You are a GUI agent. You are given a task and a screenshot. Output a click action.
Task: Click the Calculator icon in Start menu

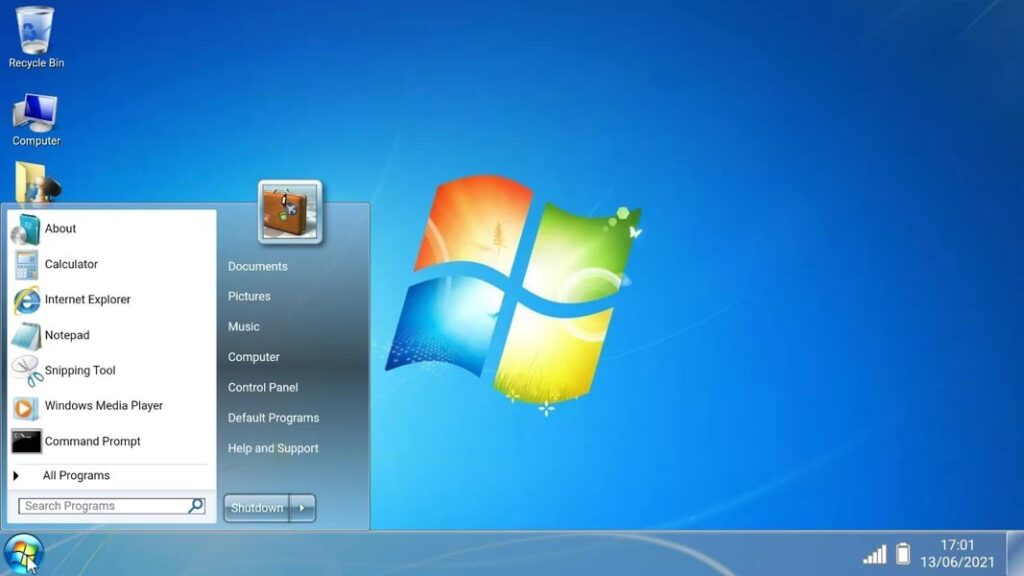(x=26, y=265)
